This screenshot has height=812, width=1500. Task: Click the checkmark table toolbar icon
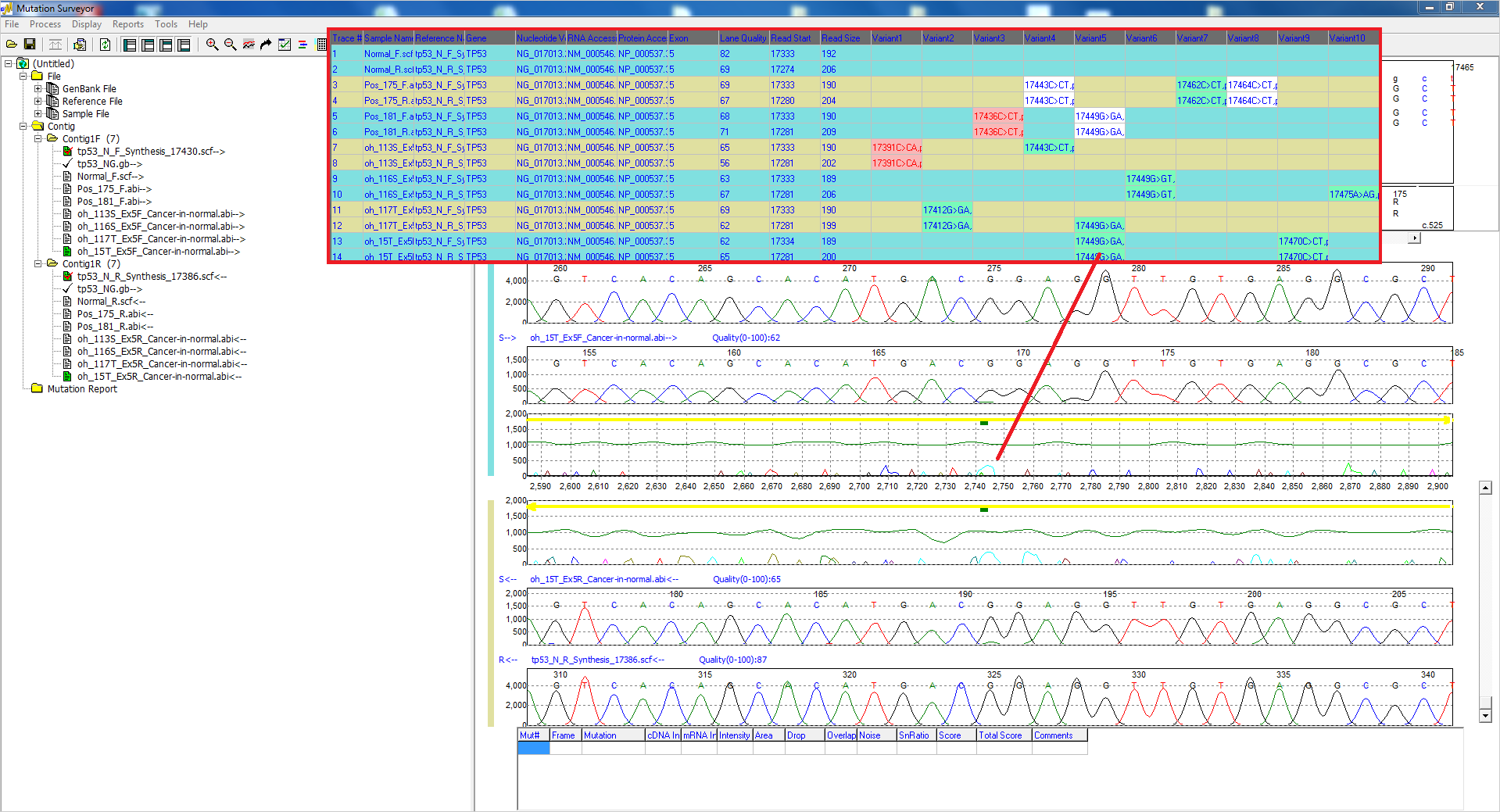click(285, 45)
